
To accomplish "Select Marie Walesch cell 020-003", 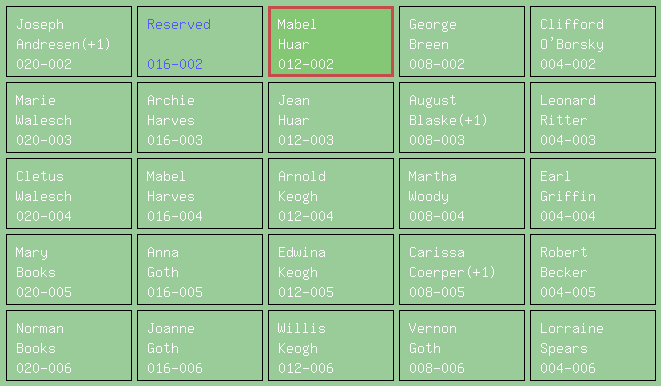I will pyautogui.click(x=69, y=118).
